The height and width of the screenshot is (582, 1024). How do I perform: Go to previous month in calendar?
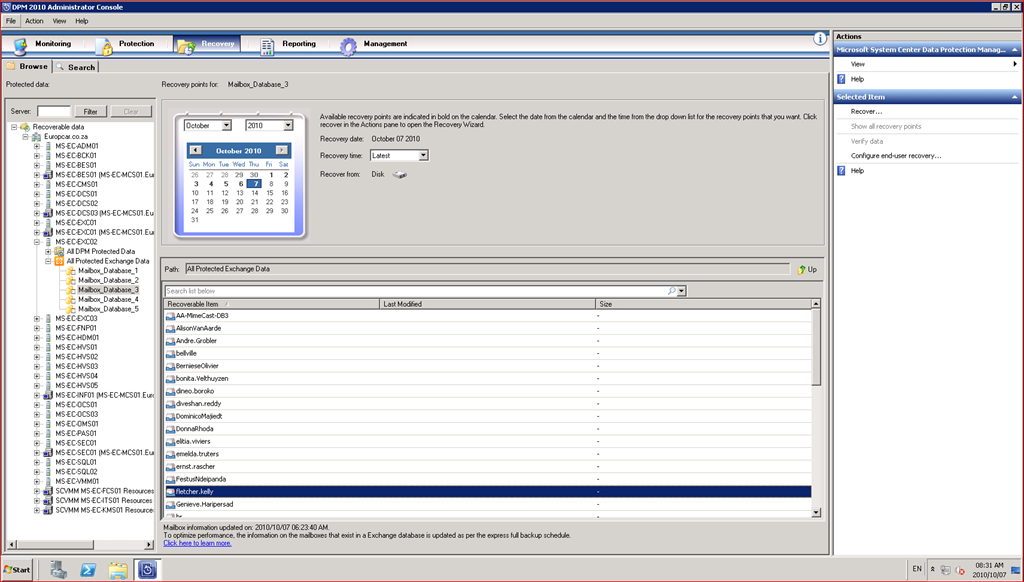pos(195,150)
